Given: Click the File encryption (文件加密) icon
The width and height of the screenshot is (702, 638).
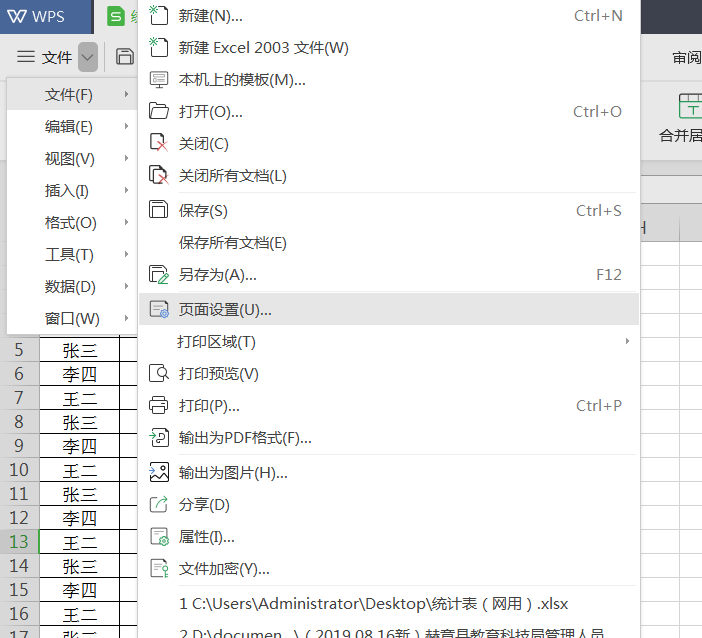Looking at the screenshot, I should (x=158, y=569).
